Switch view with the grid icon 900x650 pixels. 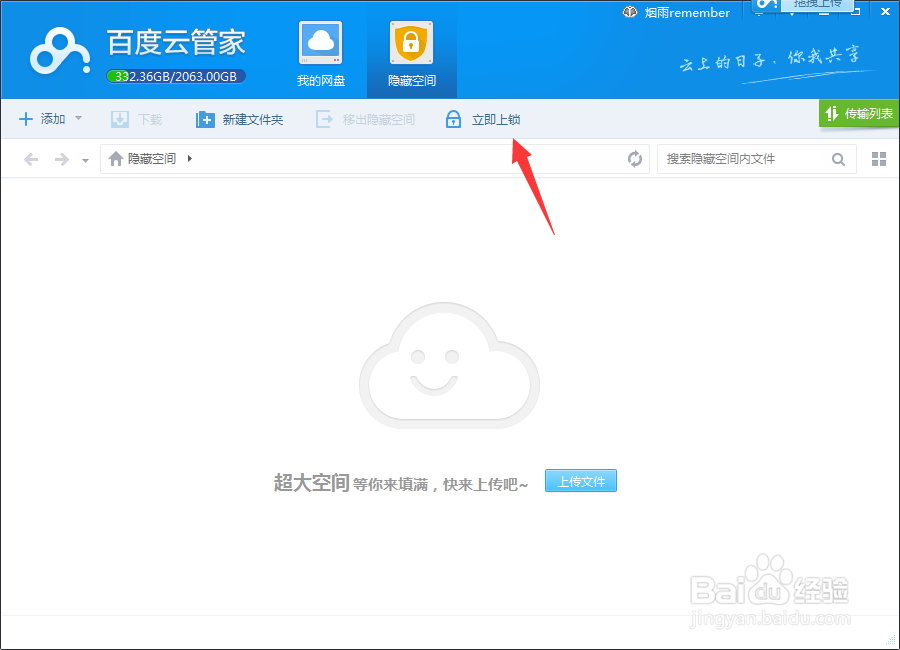click(879, 159)
